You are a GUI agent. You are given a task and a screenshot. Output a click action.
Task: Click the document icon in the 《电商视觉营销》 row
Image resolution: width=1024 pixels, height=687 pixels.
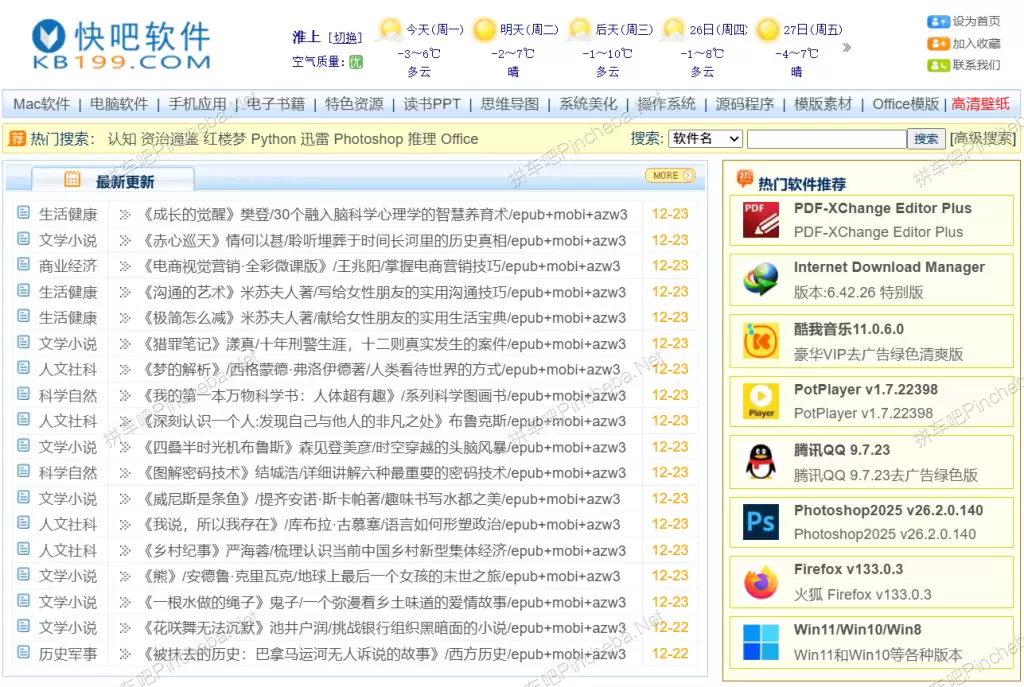click(x=24, y=264)
